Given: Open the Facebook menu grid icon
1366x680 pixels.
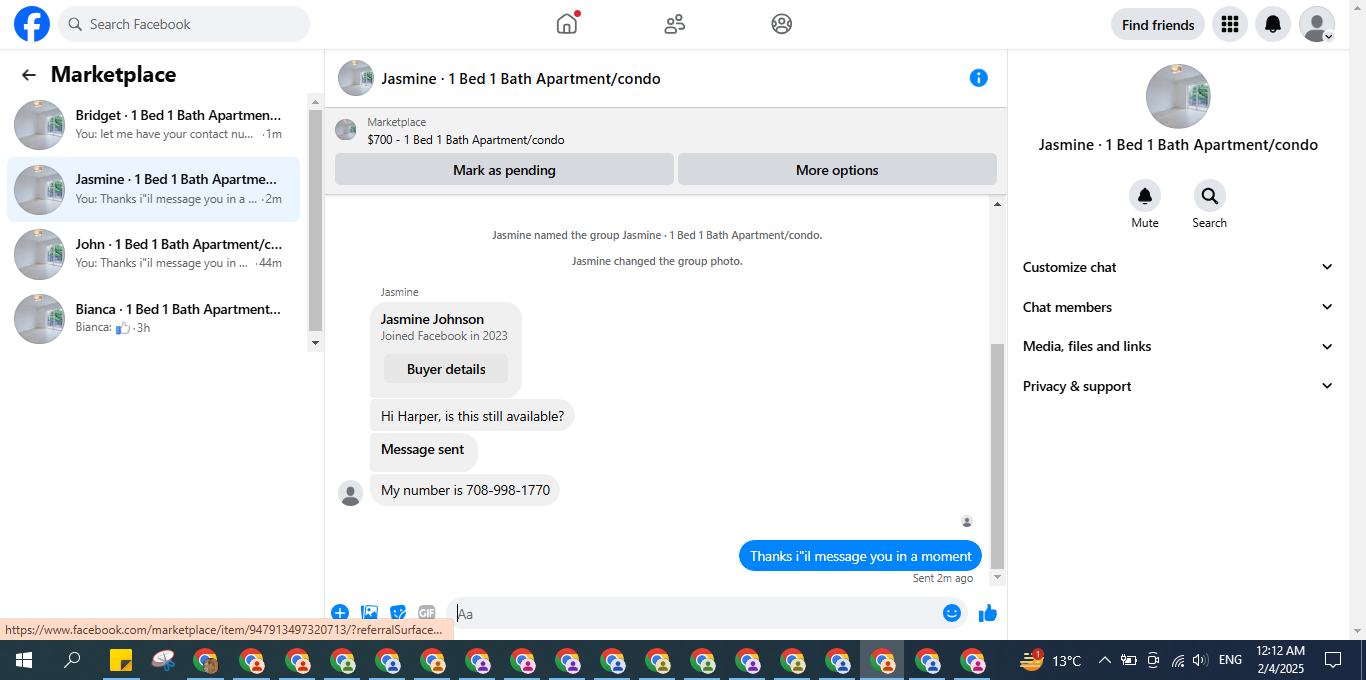Looking at the screenshot, I should 1230,24.
